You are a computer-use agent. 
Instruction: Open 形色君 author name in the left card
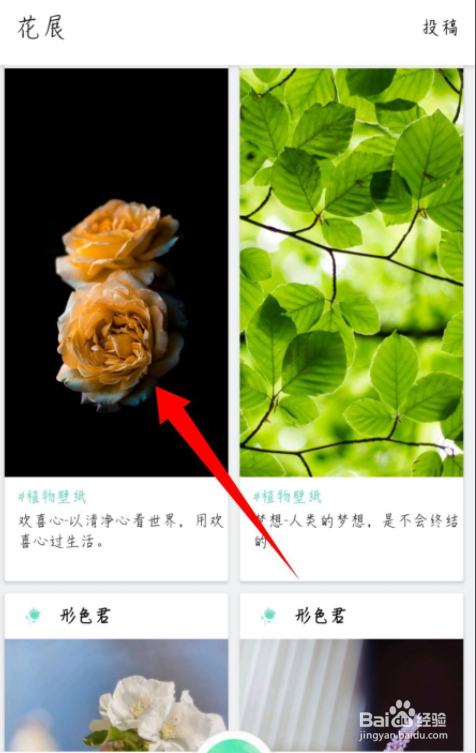(85, 616)
